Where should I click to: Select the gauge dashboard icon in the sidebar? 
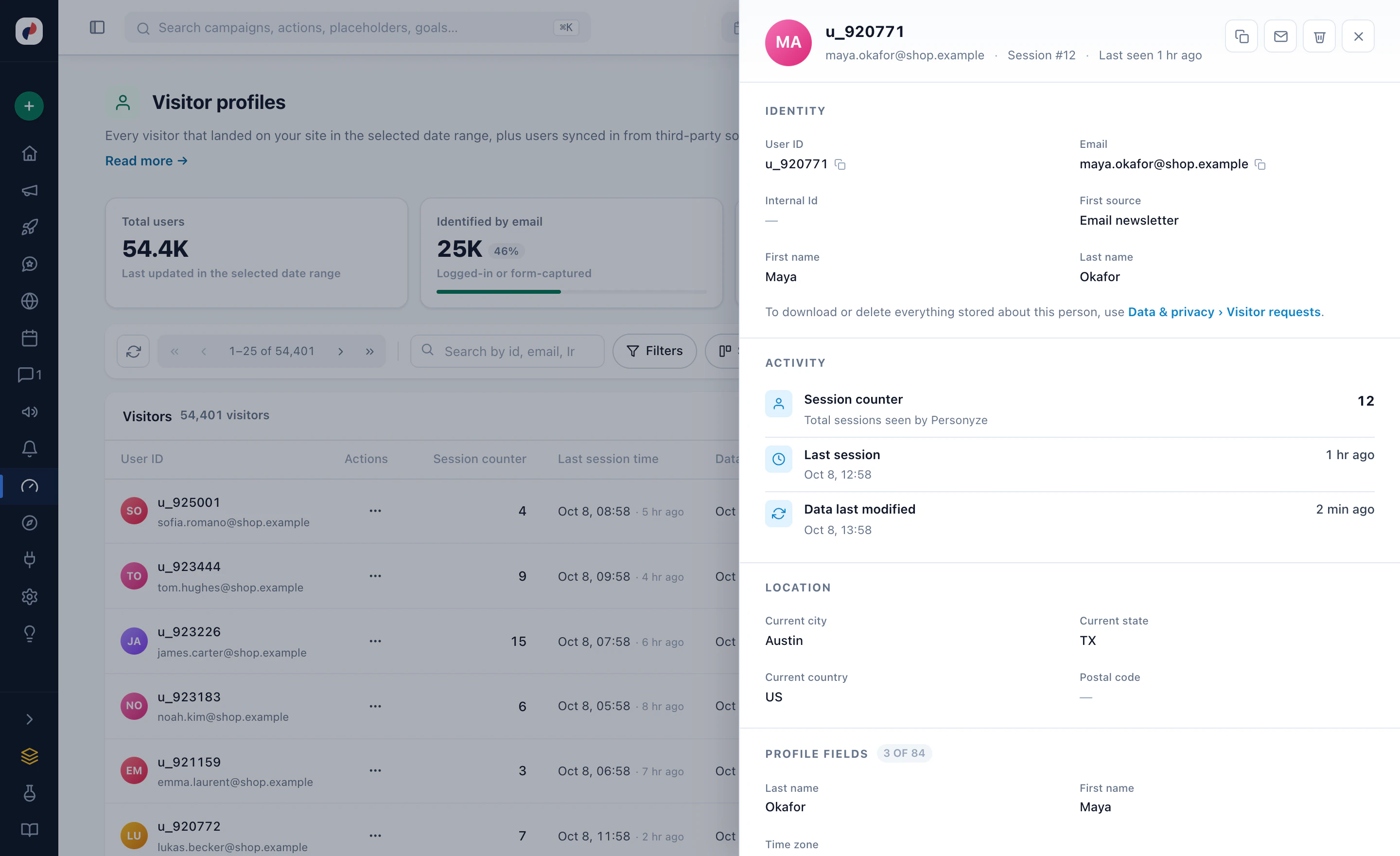[29, 486]
